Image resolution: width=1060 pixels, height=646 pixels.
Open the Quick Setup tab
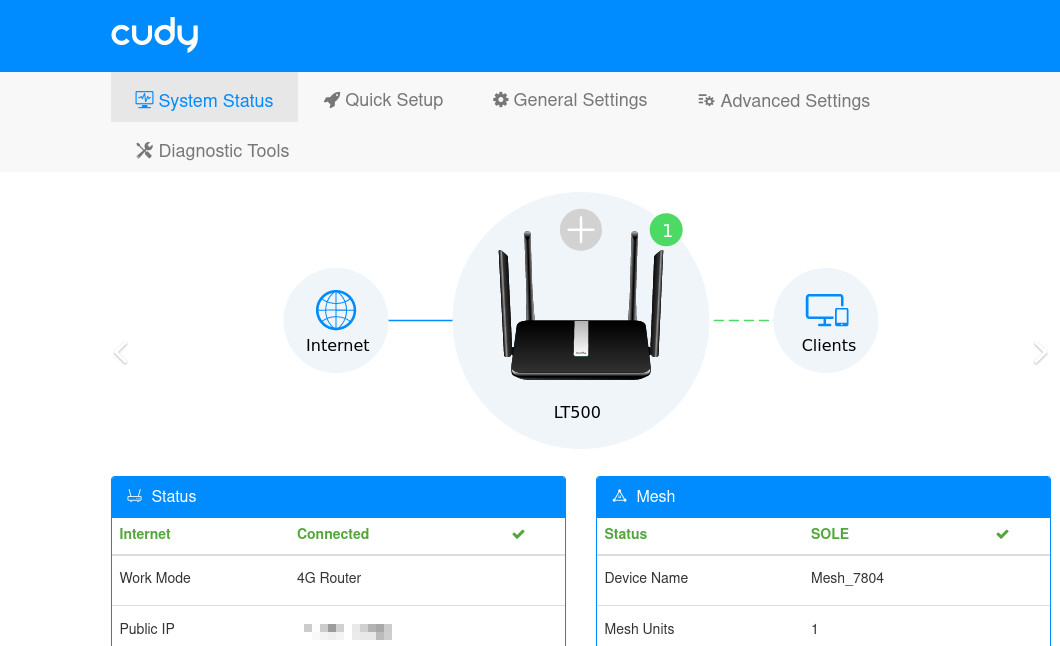point(383,100)
